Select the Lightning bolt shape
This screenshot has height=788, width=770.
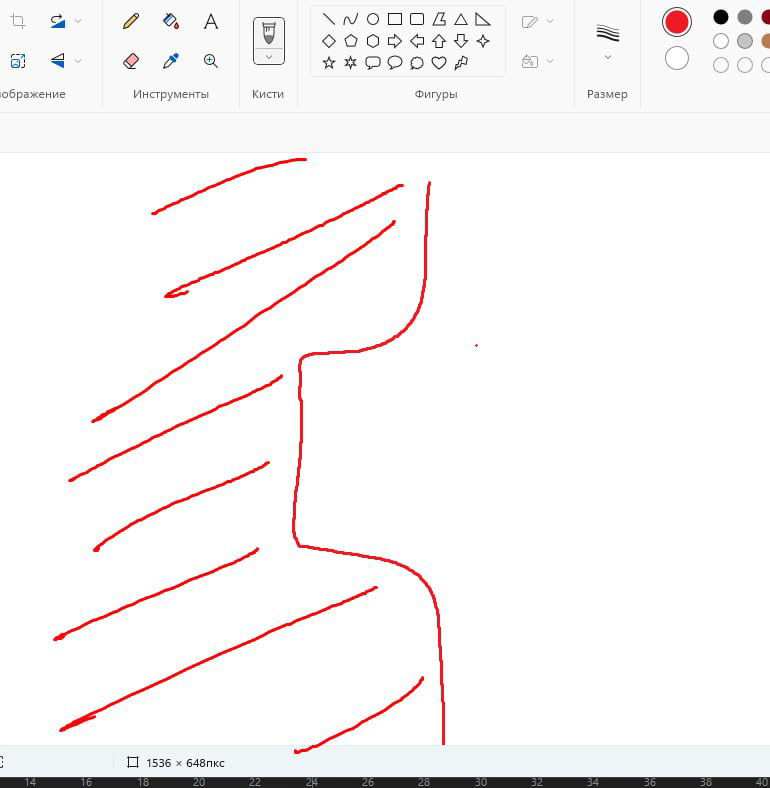click(x=461, y=63)
